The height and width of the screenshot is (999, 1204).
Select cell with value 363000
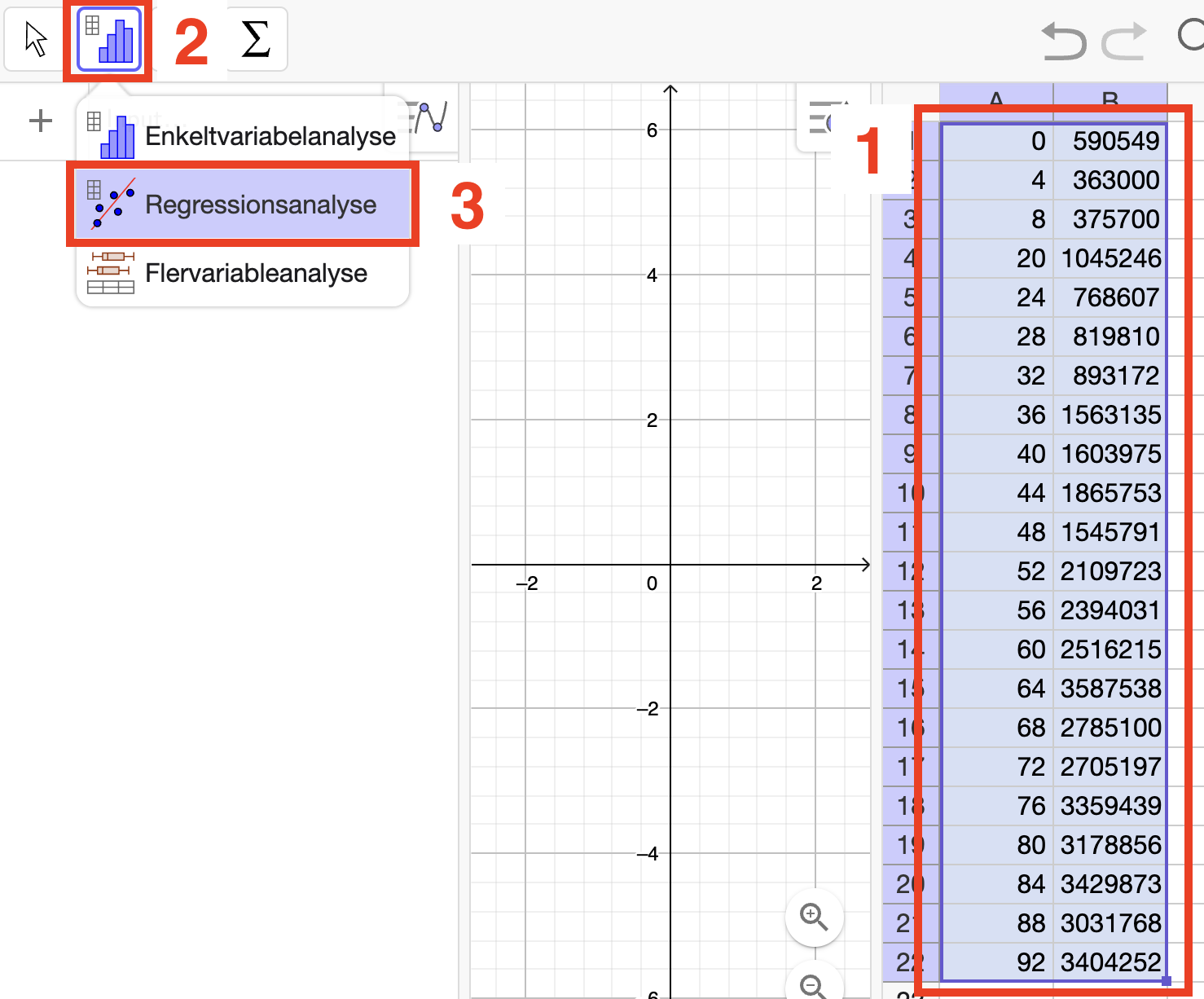1110,180
